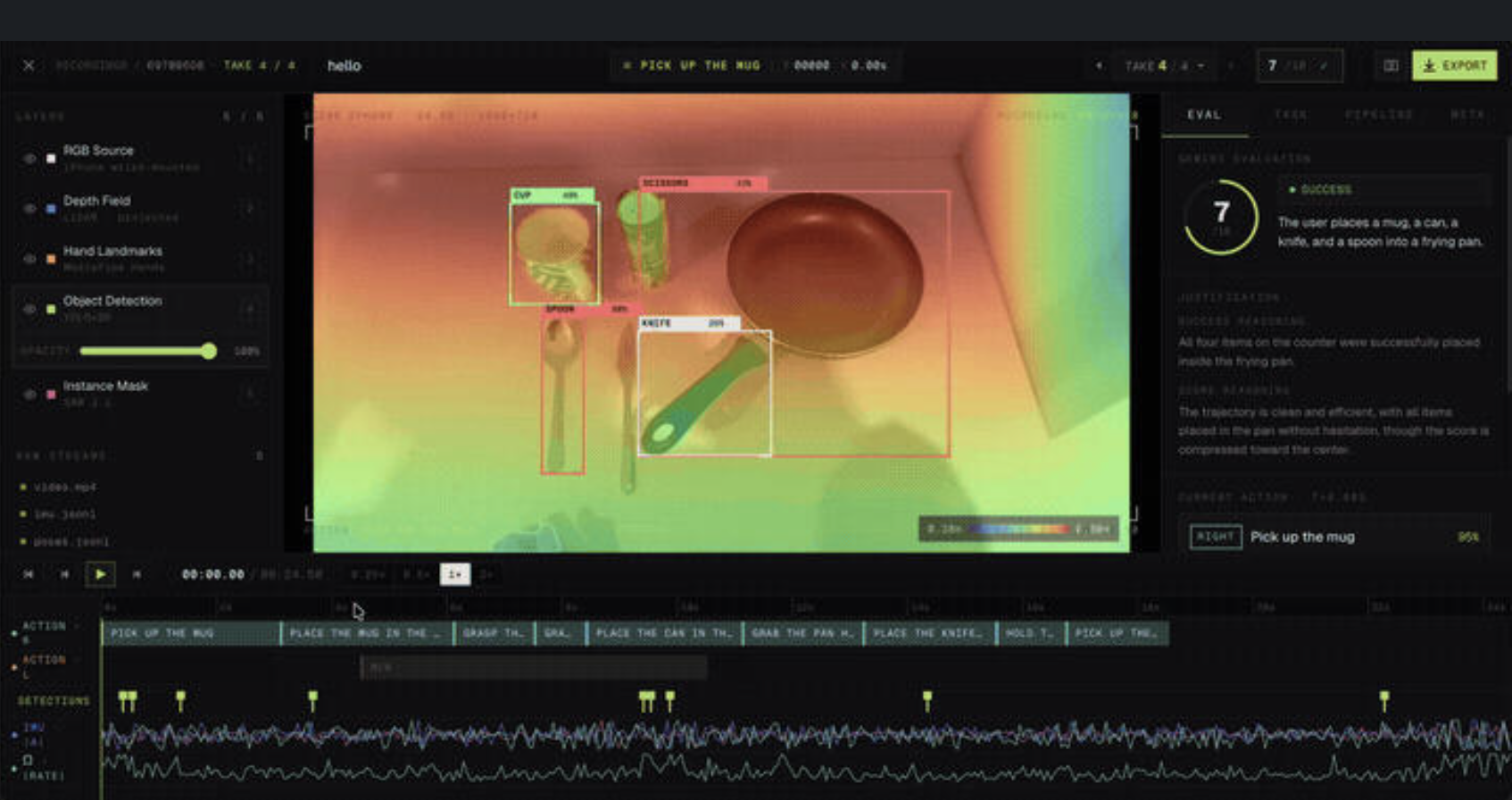1512x800 pixels.
Task: Select 'Place the mug in the' timeline segment
Action: (x=368, y=633)
